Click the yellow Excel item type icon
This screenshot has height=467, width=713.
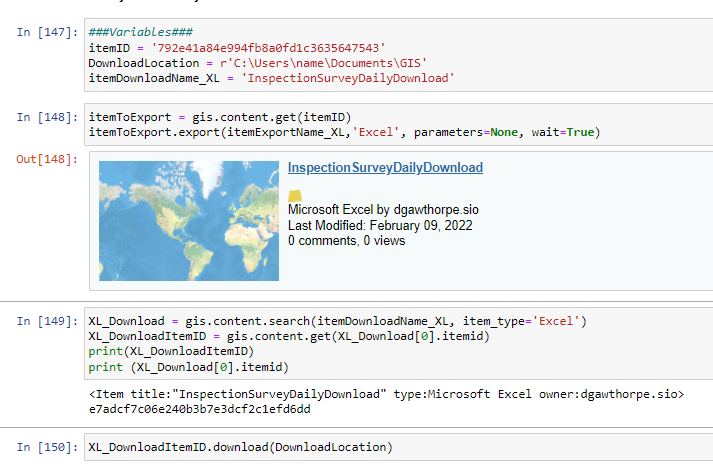pos(294,195)
